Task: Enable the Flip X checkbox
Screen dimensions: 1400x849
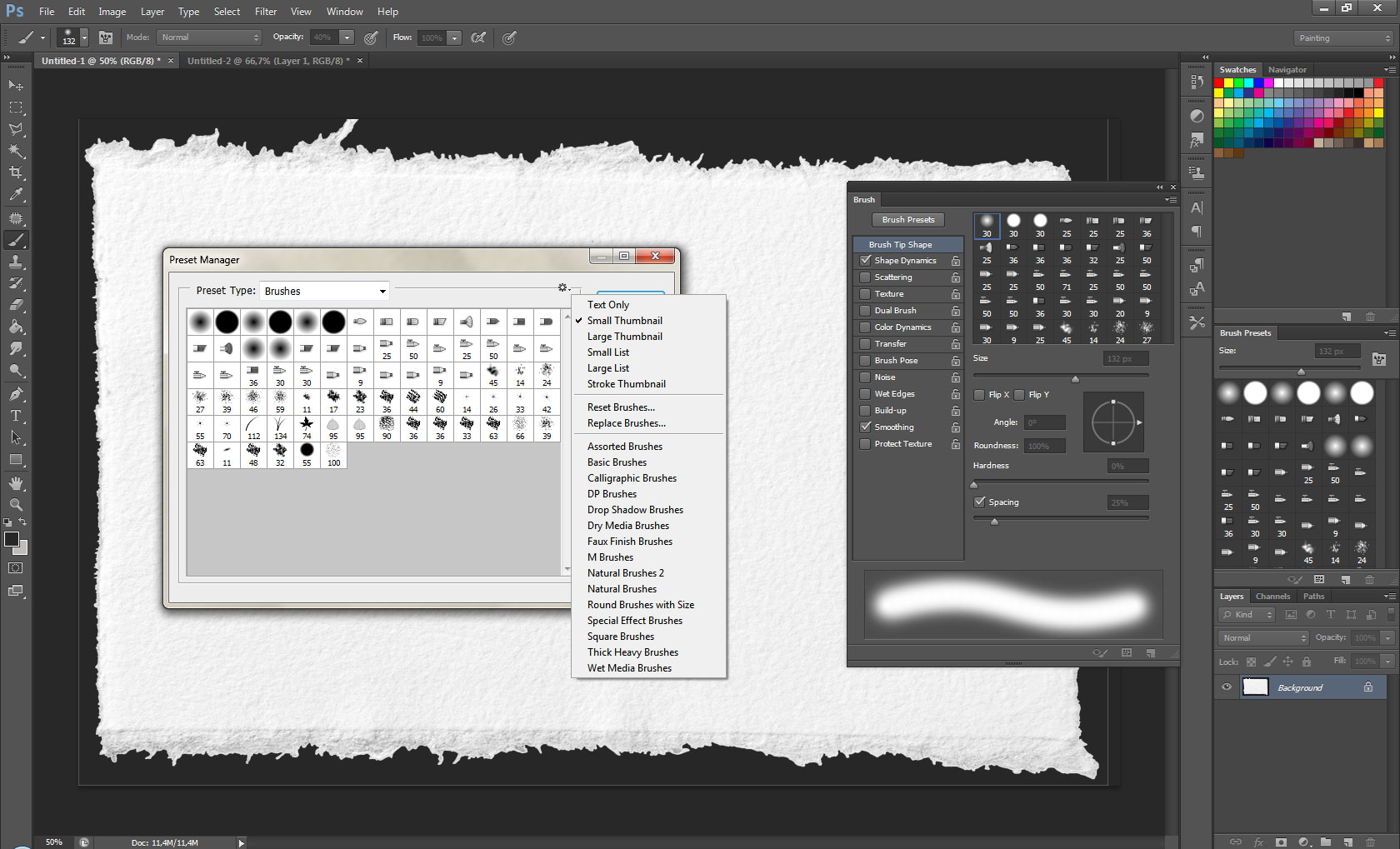Action: click(979, 395)
